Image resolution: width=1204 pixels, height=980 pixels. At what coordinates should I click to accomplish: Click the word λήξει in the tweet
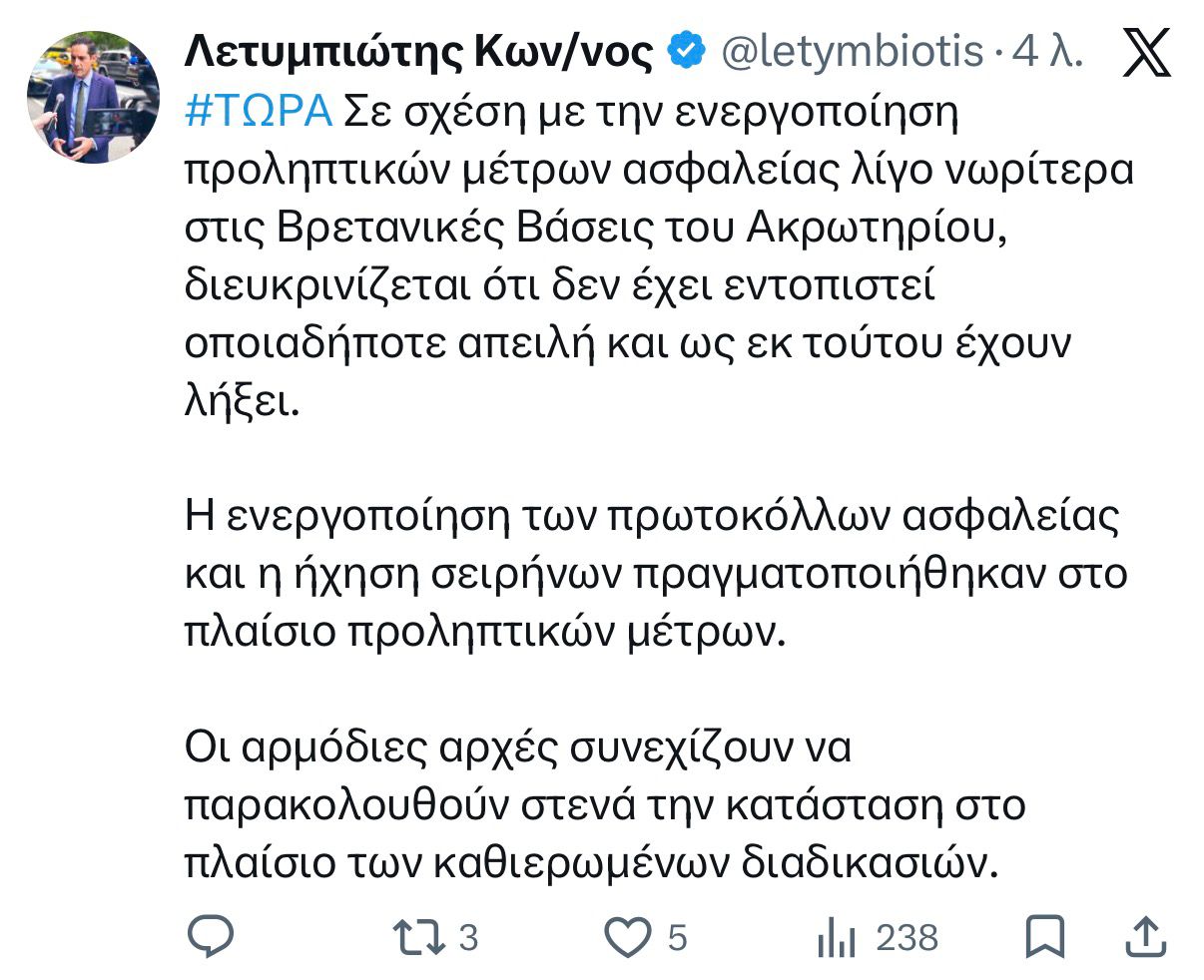coord(242,401)
